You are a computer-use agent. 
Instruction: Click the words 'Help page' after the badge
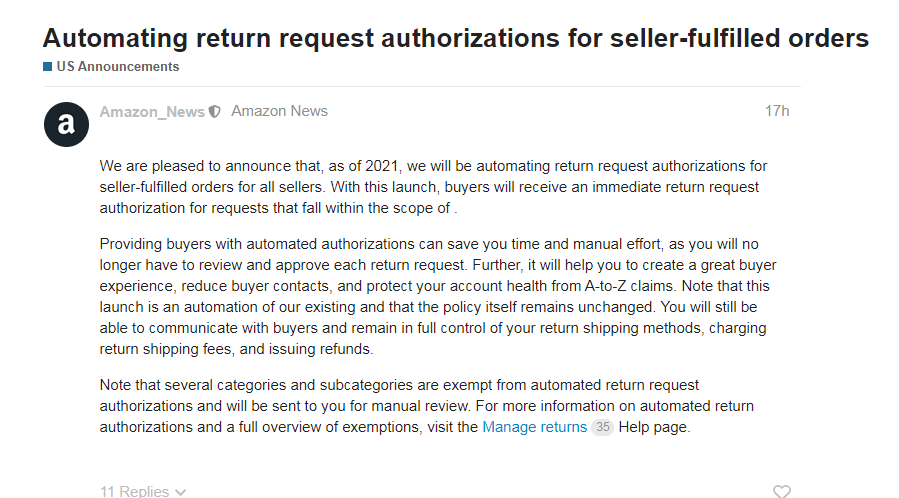tap(654, 427)
